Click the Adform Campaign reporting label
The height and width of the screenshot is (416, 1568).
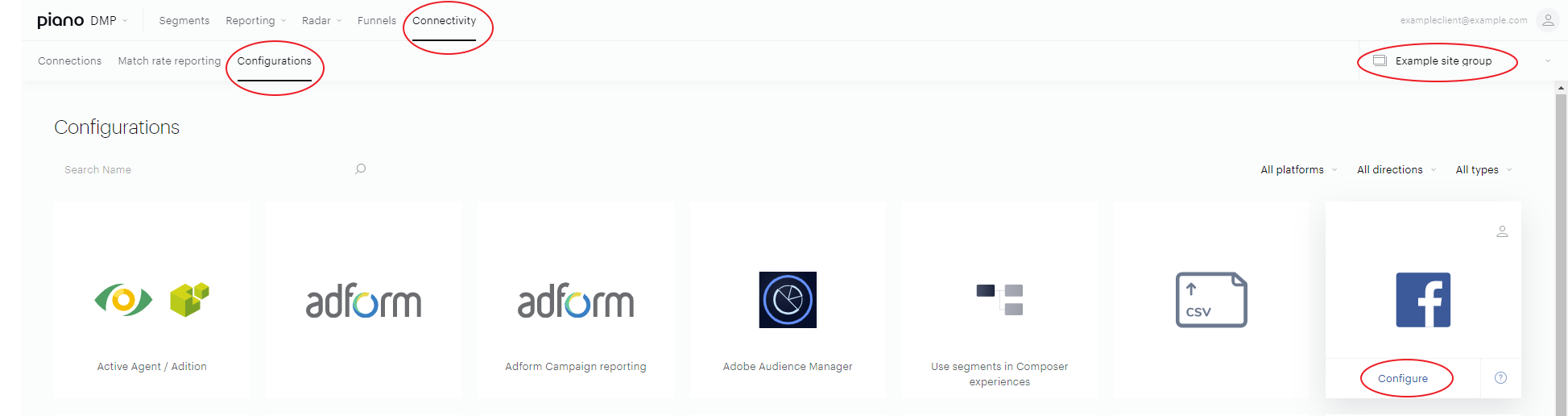(x=575, y=367)
